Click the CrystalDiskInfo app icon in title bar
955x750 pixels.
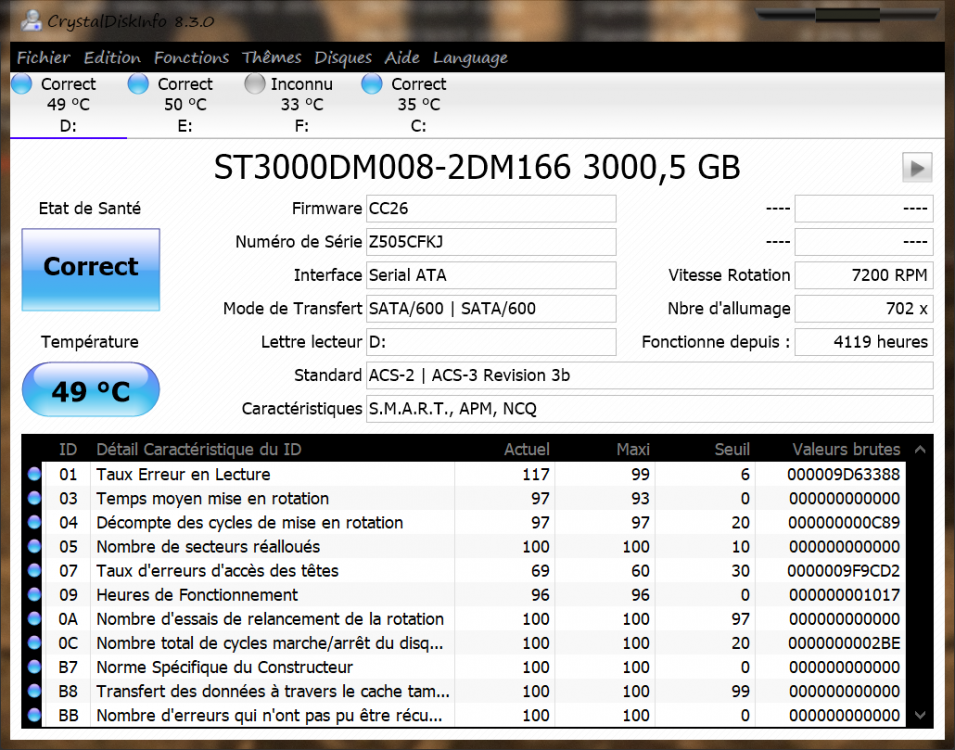click(x=32, y=20)
